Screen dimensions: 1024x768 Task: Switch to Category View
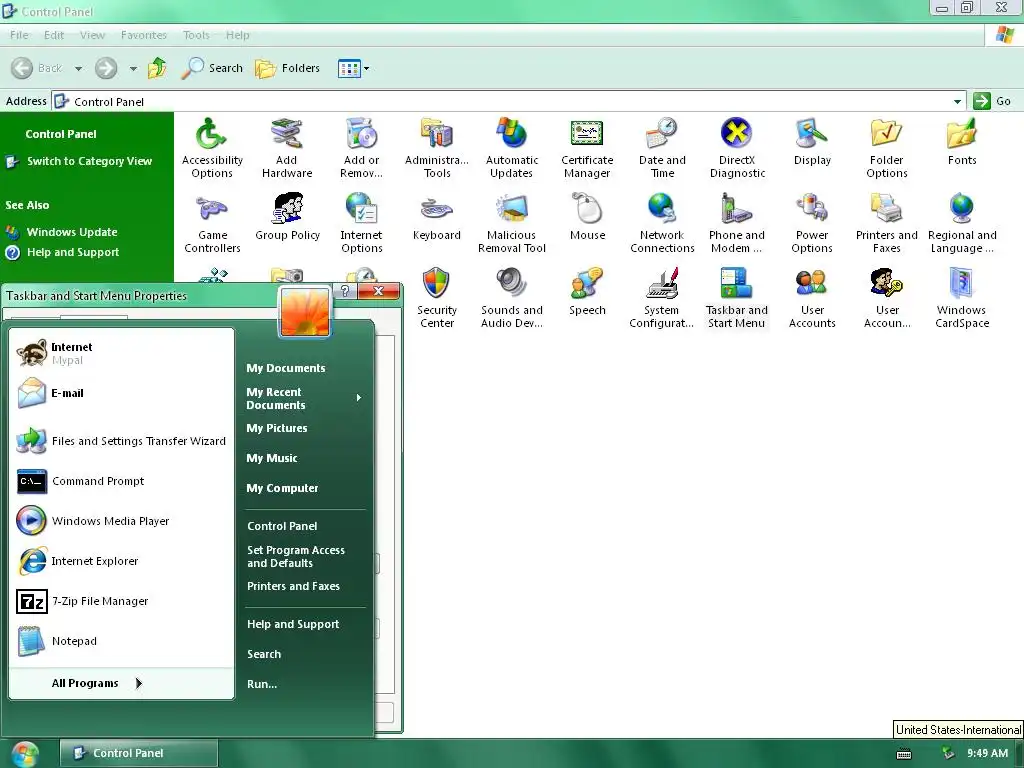[x=89, y=161]
